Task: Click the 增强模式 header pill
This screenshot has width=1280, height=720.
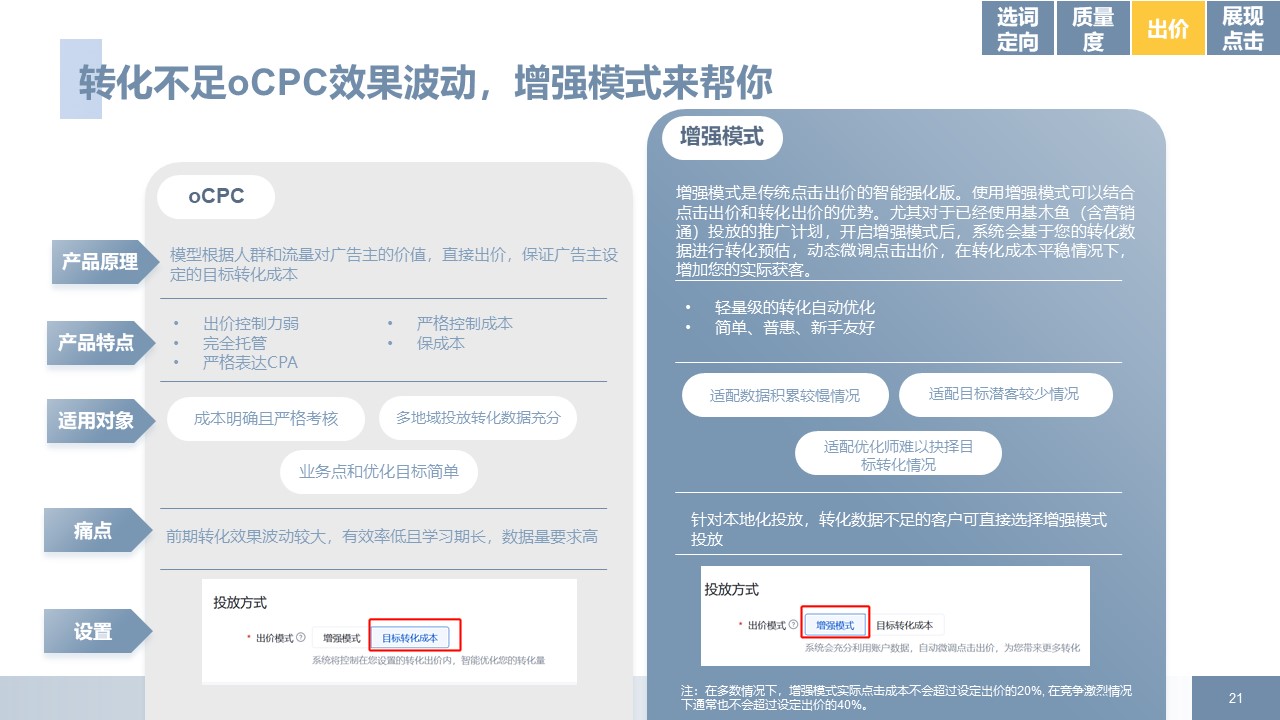Action: point(722,137)
